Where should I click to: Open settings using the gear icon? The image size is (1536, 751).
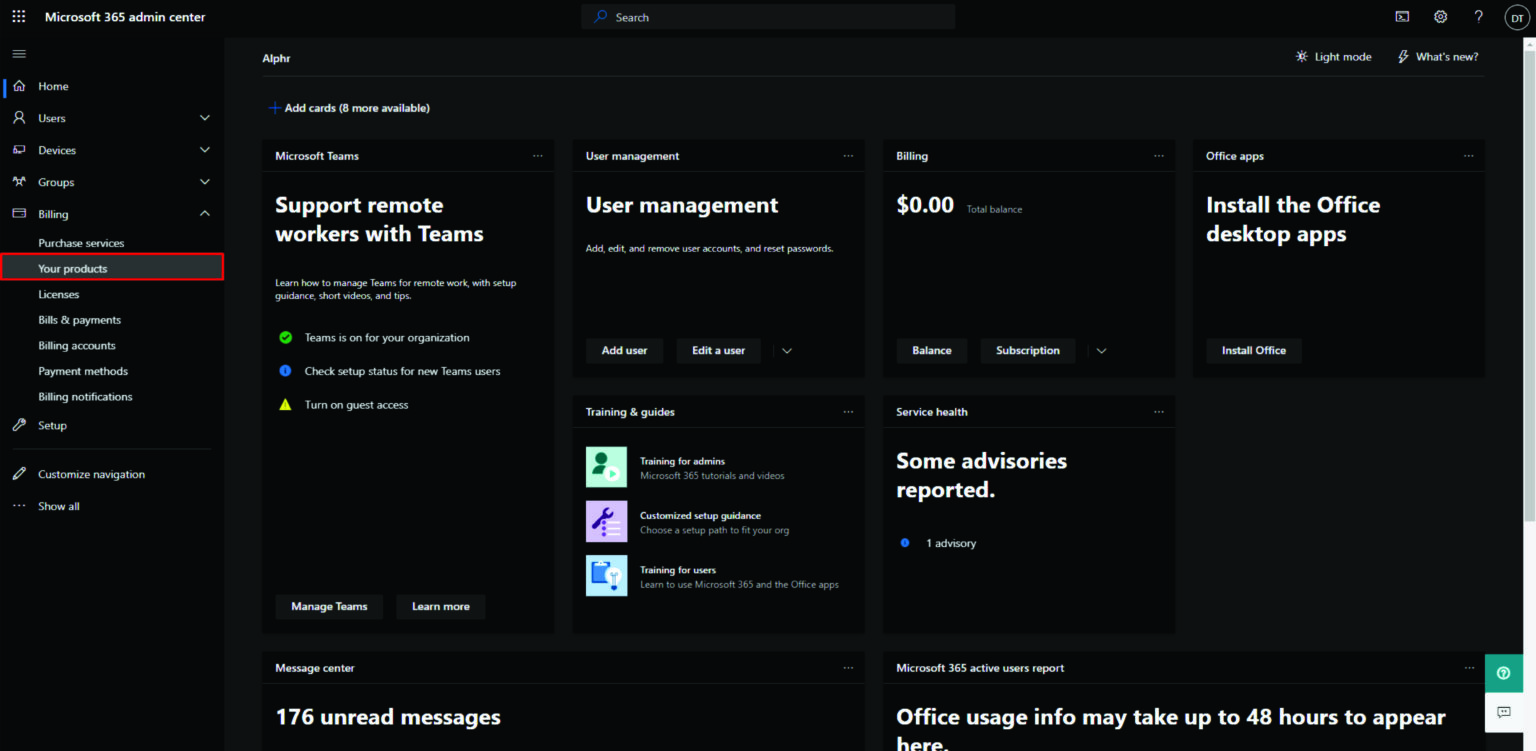click(x=1441, y=17)
